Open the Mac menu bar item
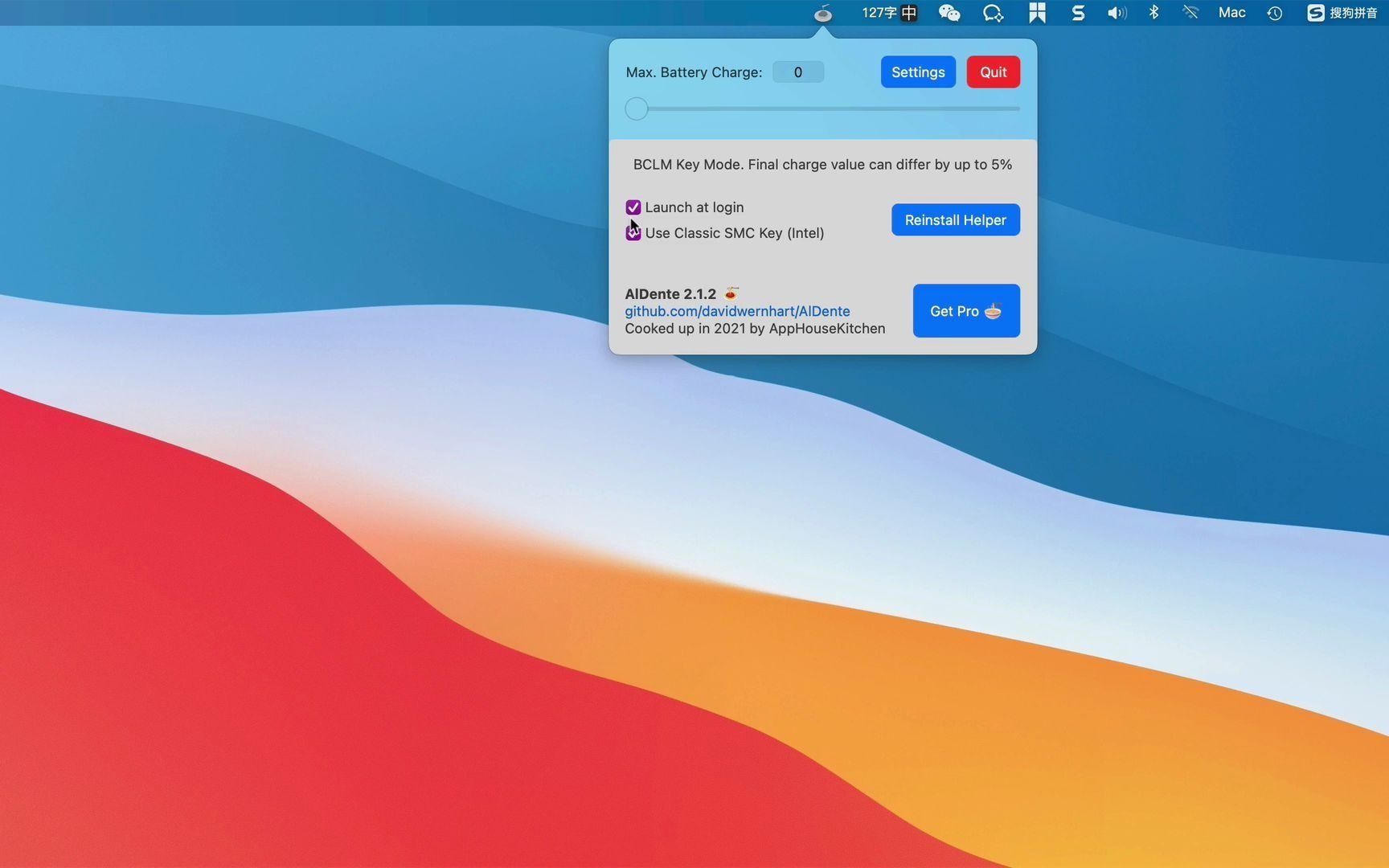 pyautogui.click(x=1231, y=13)
